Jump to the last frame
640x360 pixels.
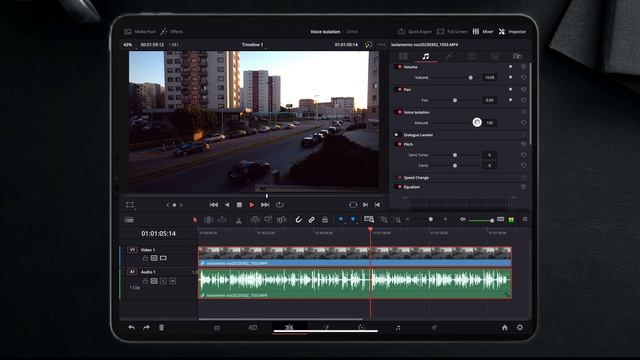coord(265,204)
